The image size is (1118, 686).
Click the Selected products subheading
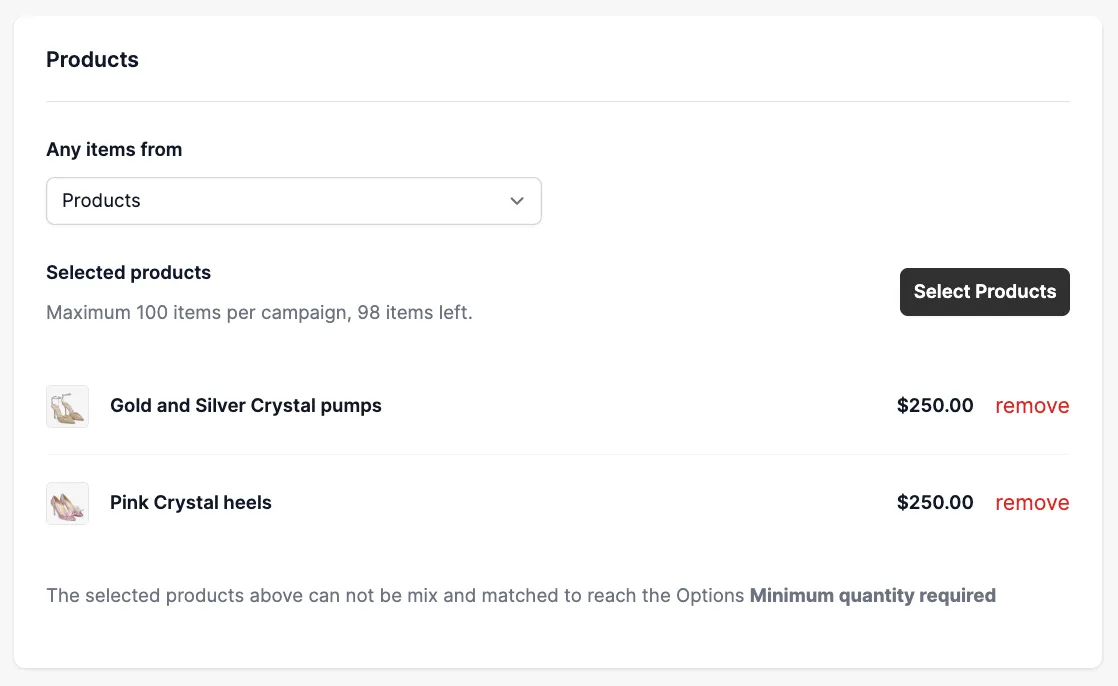[128, 272]
